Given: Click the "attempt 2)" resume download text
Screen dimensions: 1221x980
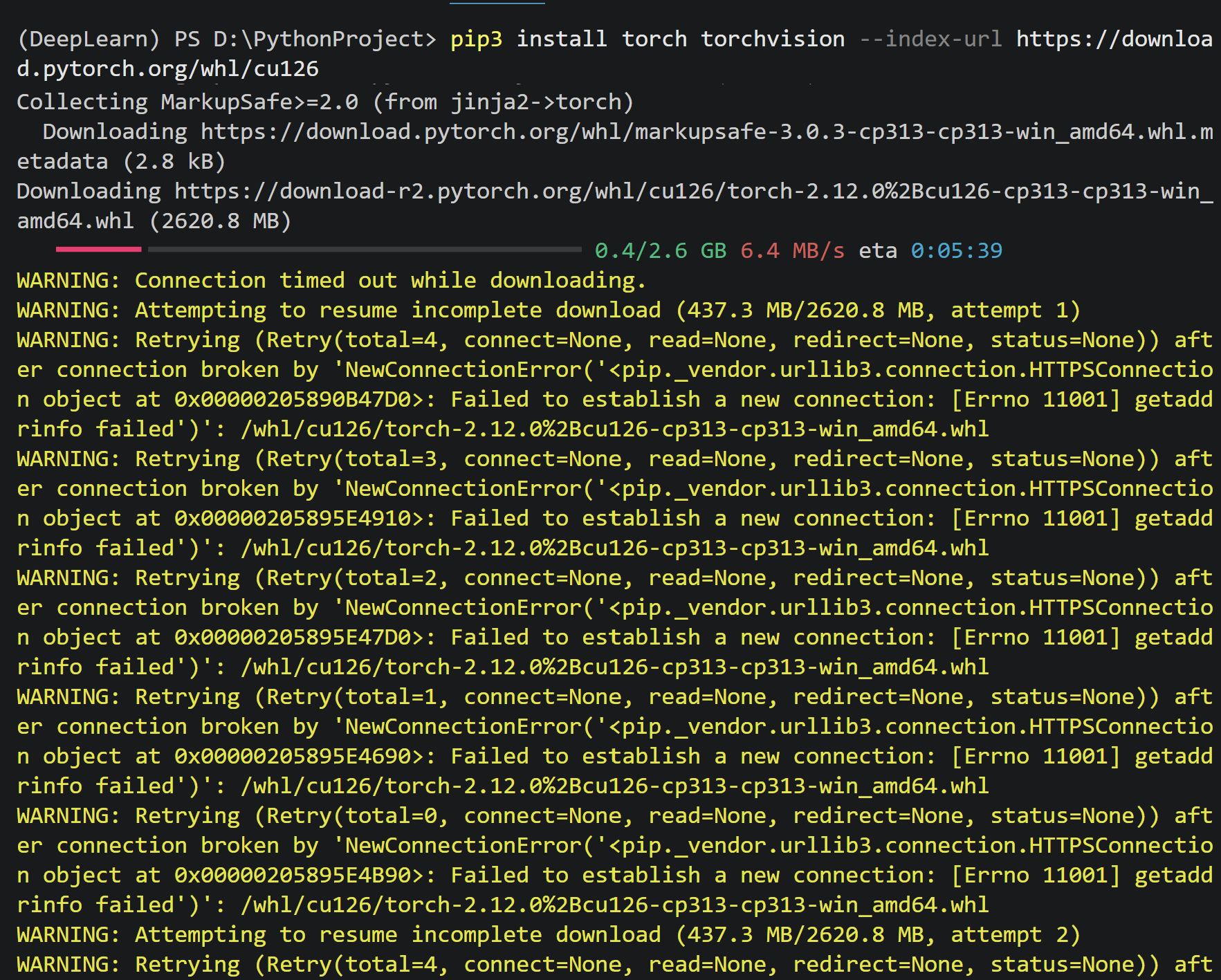Looking at the screenshot, I should click(1016, 935).
